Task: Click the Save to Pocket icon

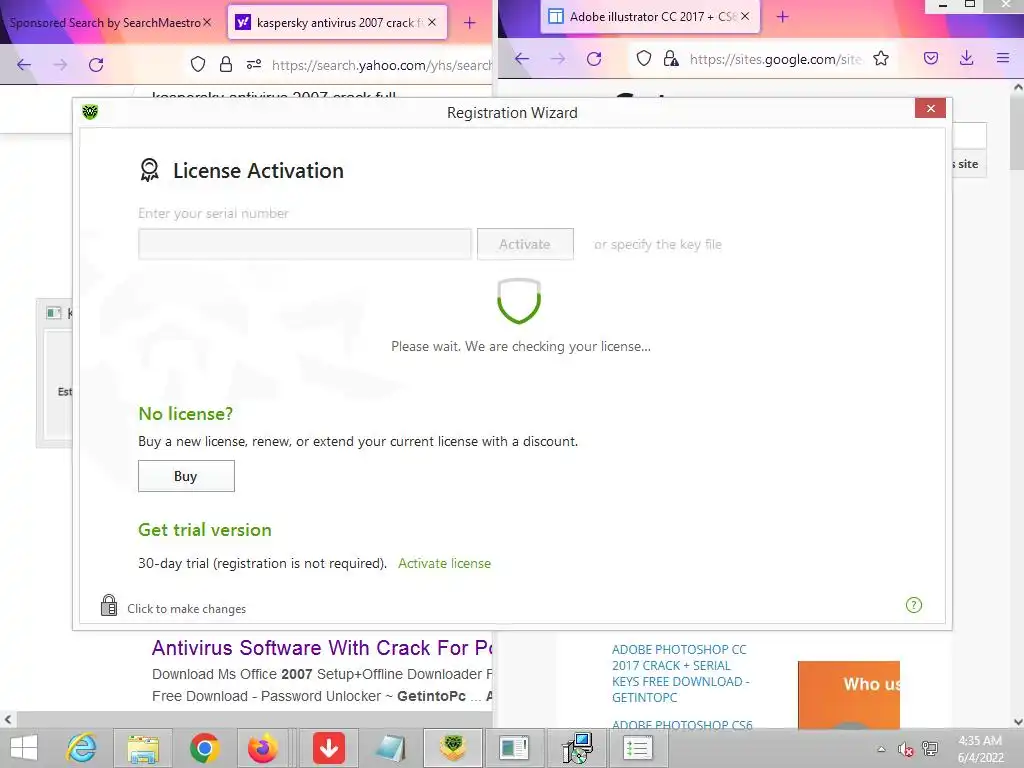Action: click(931, 59)
